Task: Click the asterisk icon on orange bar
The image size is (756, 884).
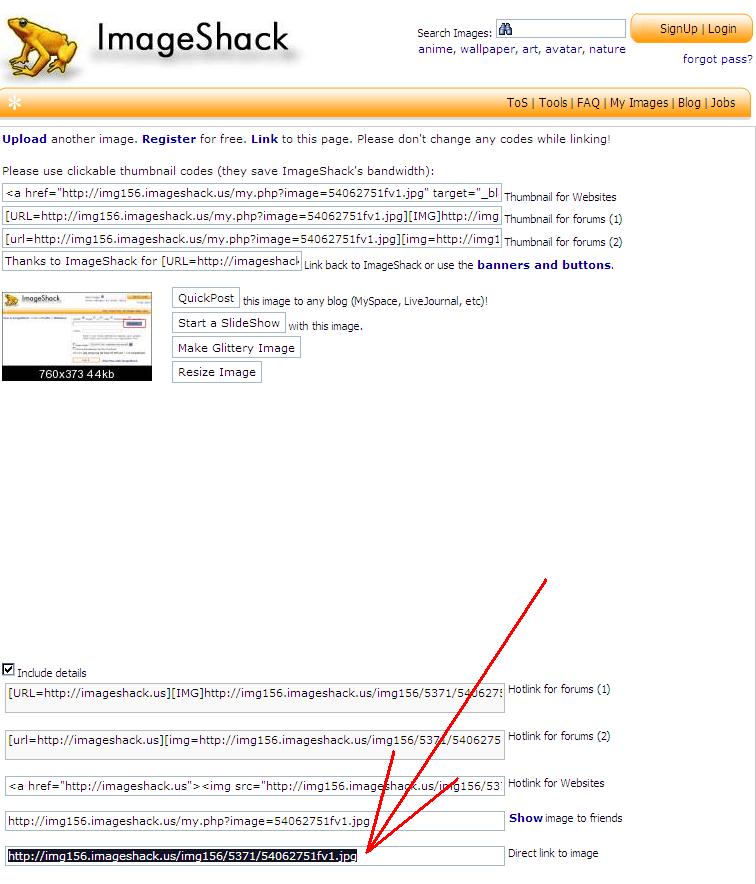Action: (x=15, y=103)
